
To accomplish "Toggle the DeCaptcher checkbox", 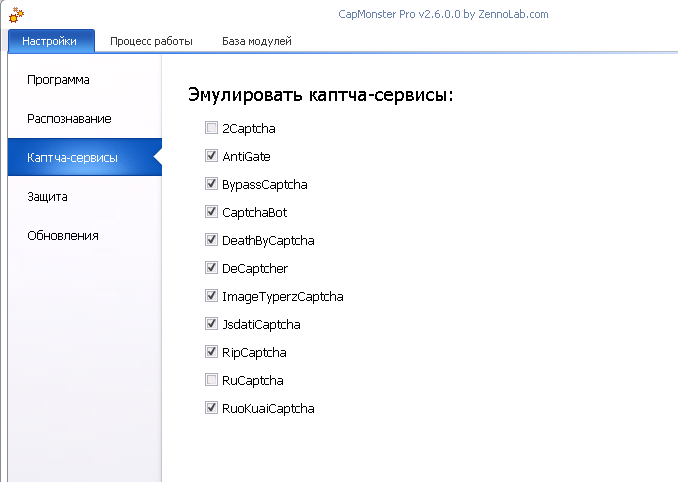I will click(211, 268).
